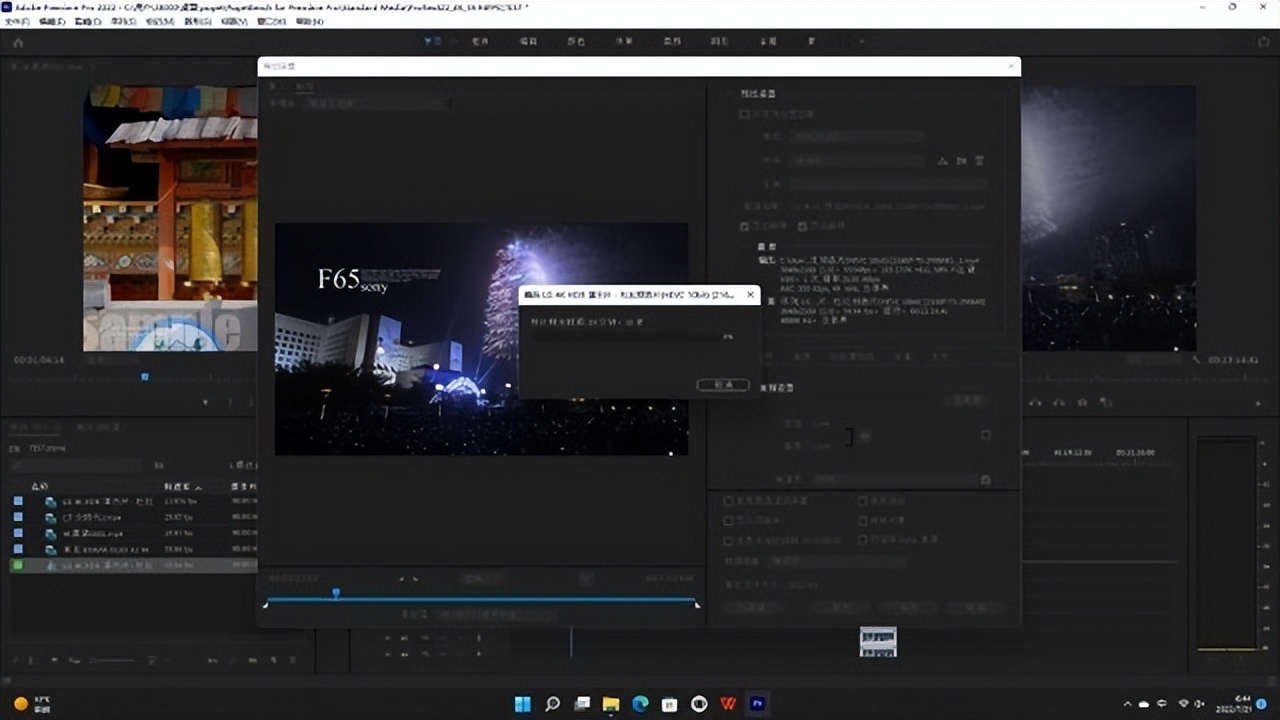Close the encoding progress dialog
This screenshot has width=1280, height=720.
(750, 295)
